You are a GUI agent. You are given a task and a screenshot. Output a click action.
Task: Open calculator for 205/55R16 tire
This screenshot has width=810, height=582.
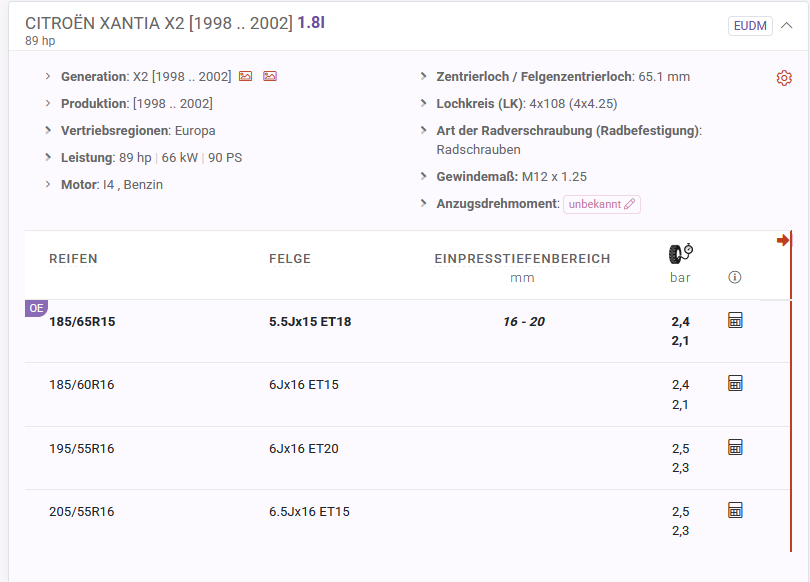click(x=735, y=510)
